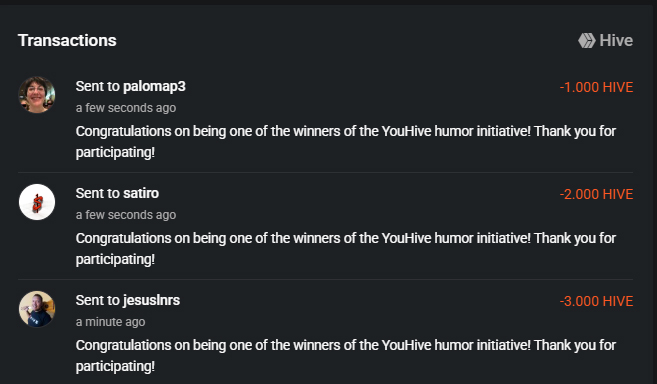This screenshot has width=657, height=384.
Task: Click the palomap3 username link
Action: coord(154,87)
